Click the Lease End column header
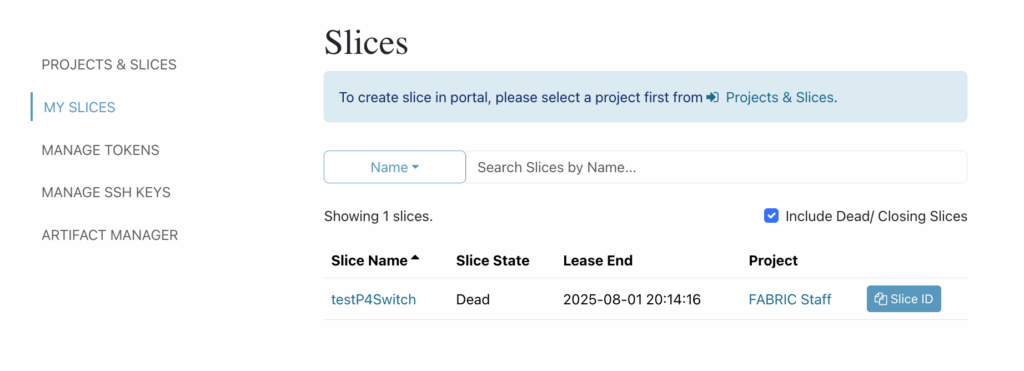 tap(598, 261)
